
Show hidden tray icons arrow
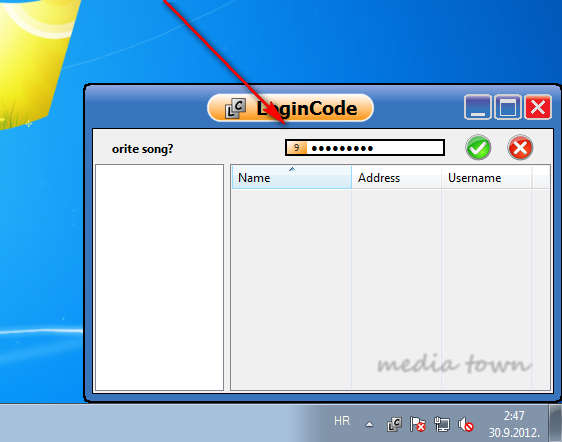click(370, 425)
